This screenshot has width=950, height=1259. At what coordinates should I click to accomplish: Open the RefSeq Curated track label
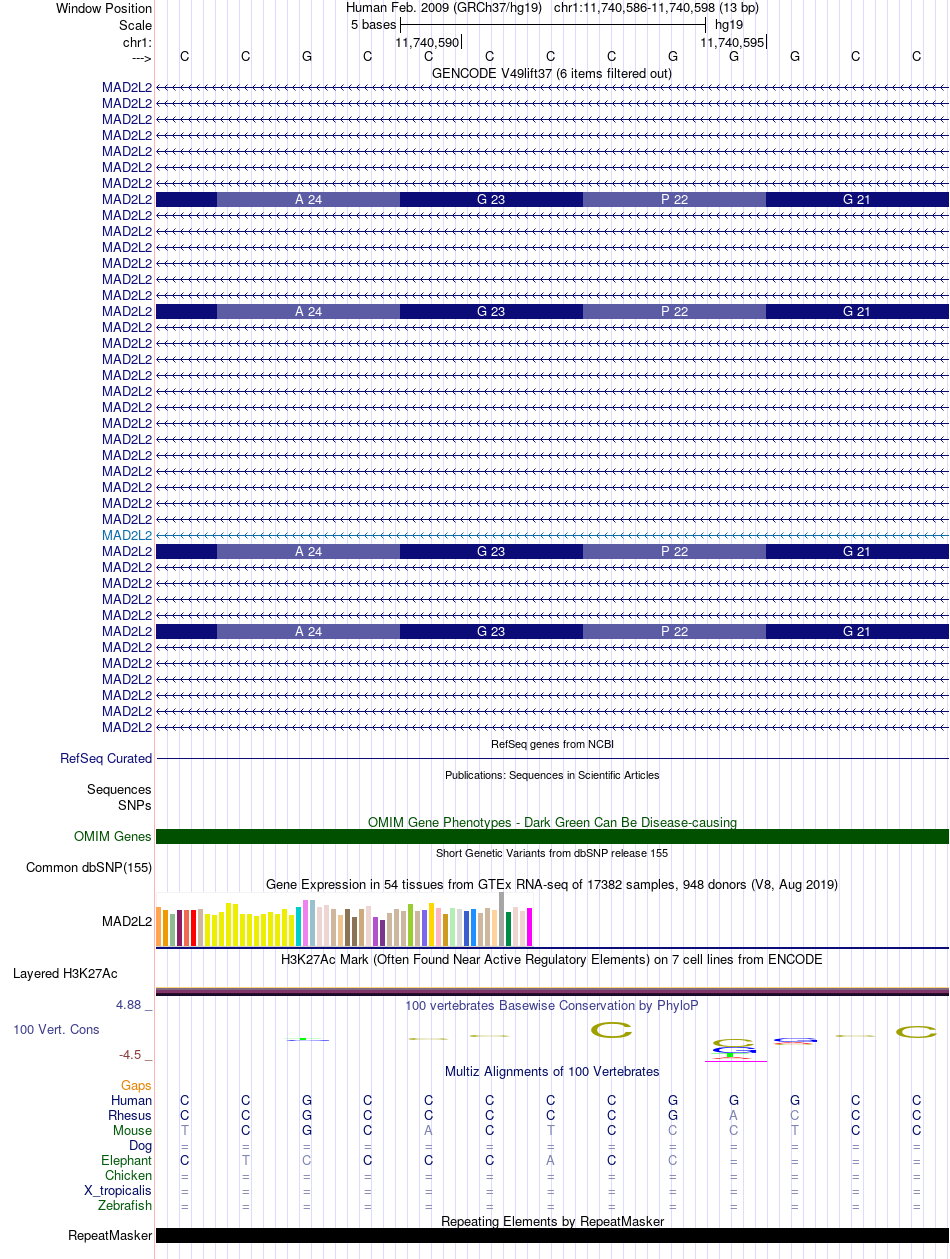[106, 758]
